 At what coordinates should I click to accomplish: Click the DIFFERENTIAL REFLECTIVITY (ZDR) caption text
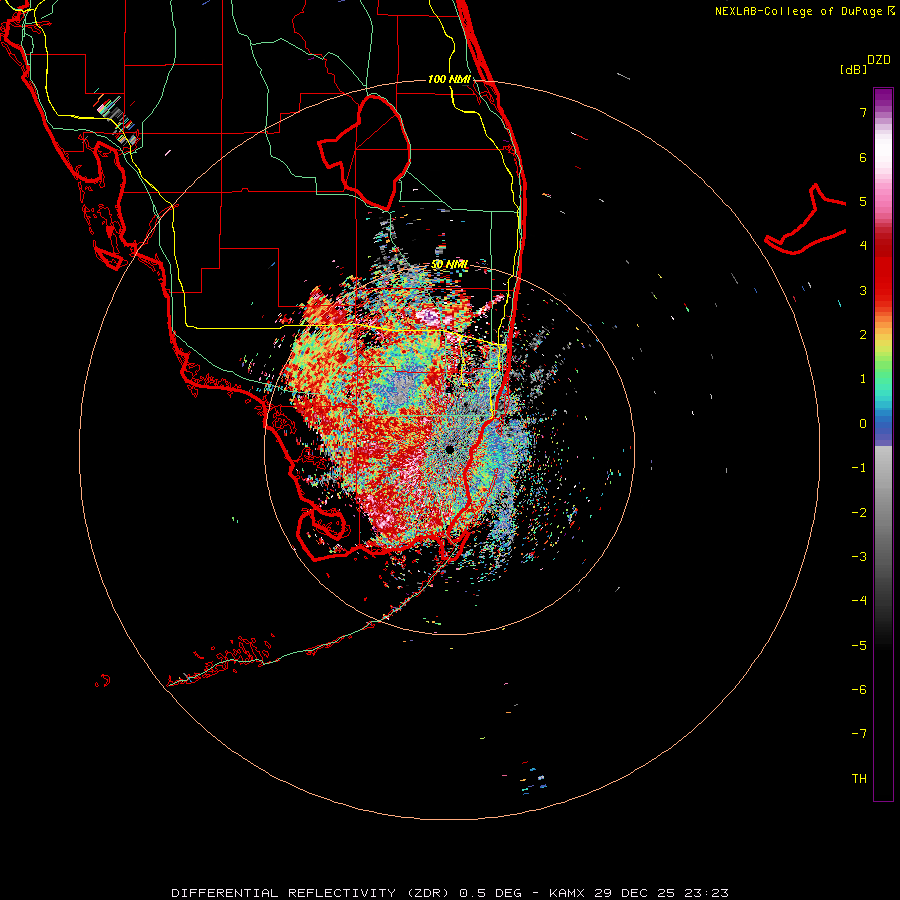[312, 893]
